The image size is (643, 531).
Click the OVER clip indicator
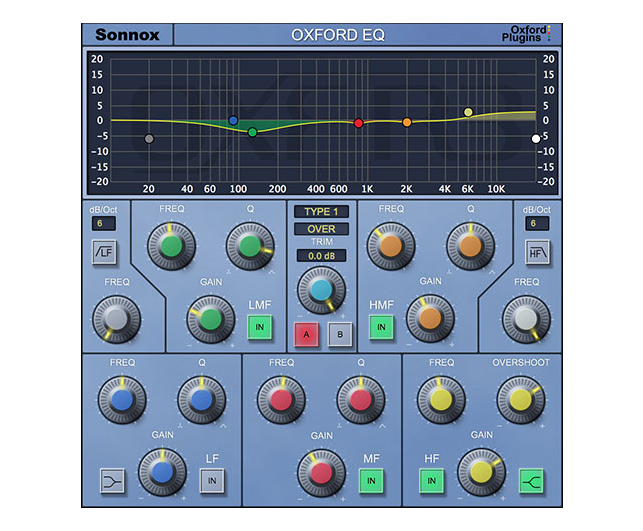[321, 229]
